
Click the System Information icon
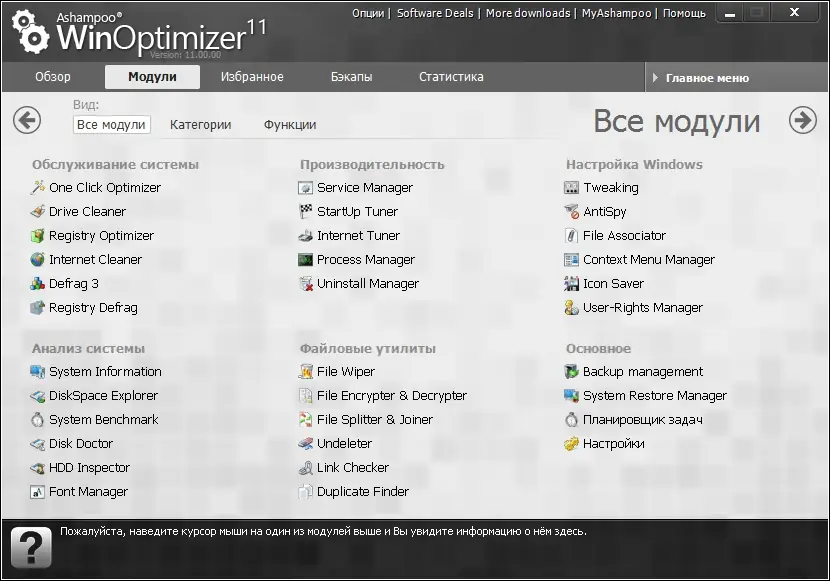coord(38,371)
